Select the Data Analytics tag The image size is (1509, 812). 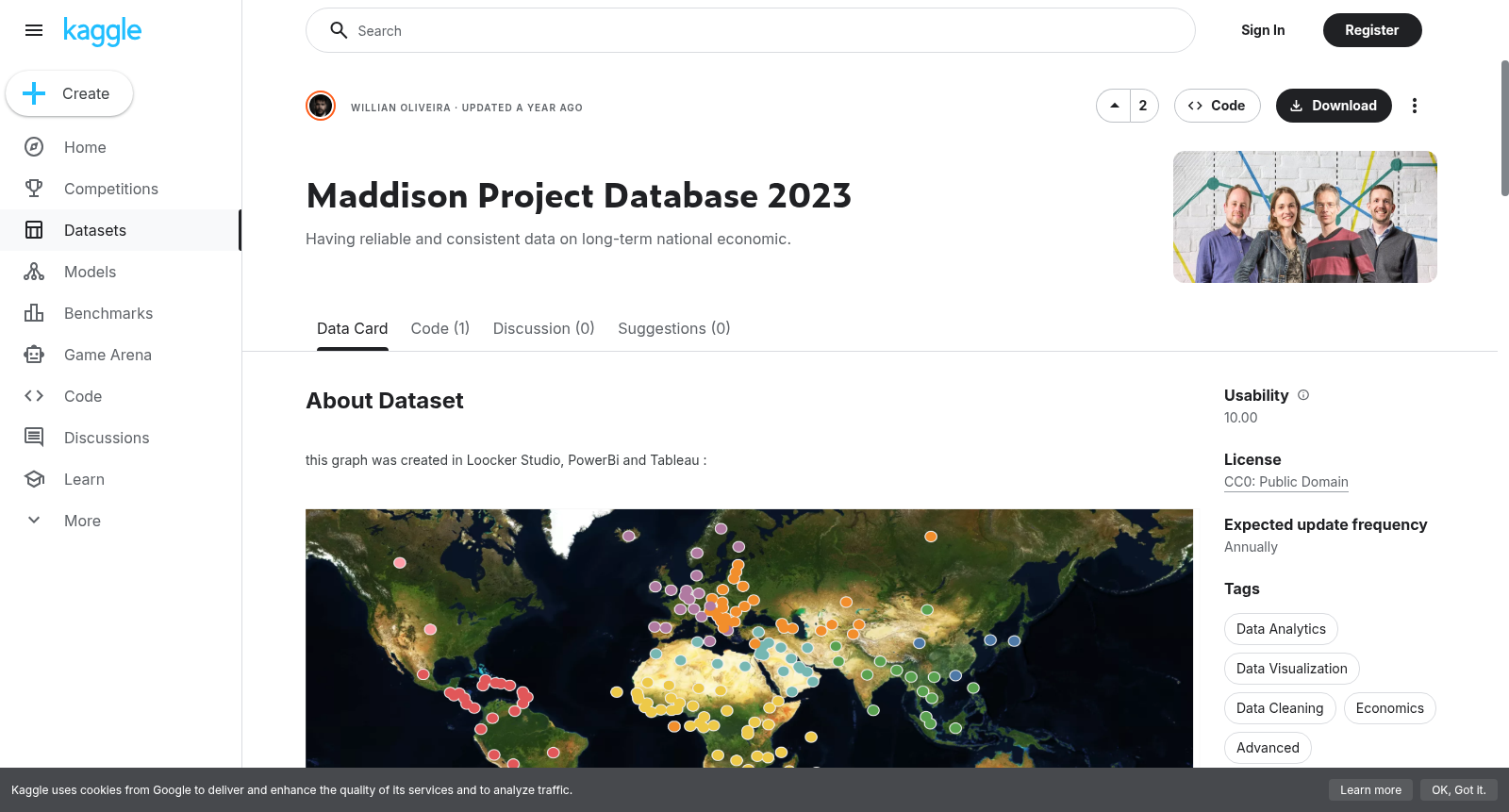[1281, 629]
